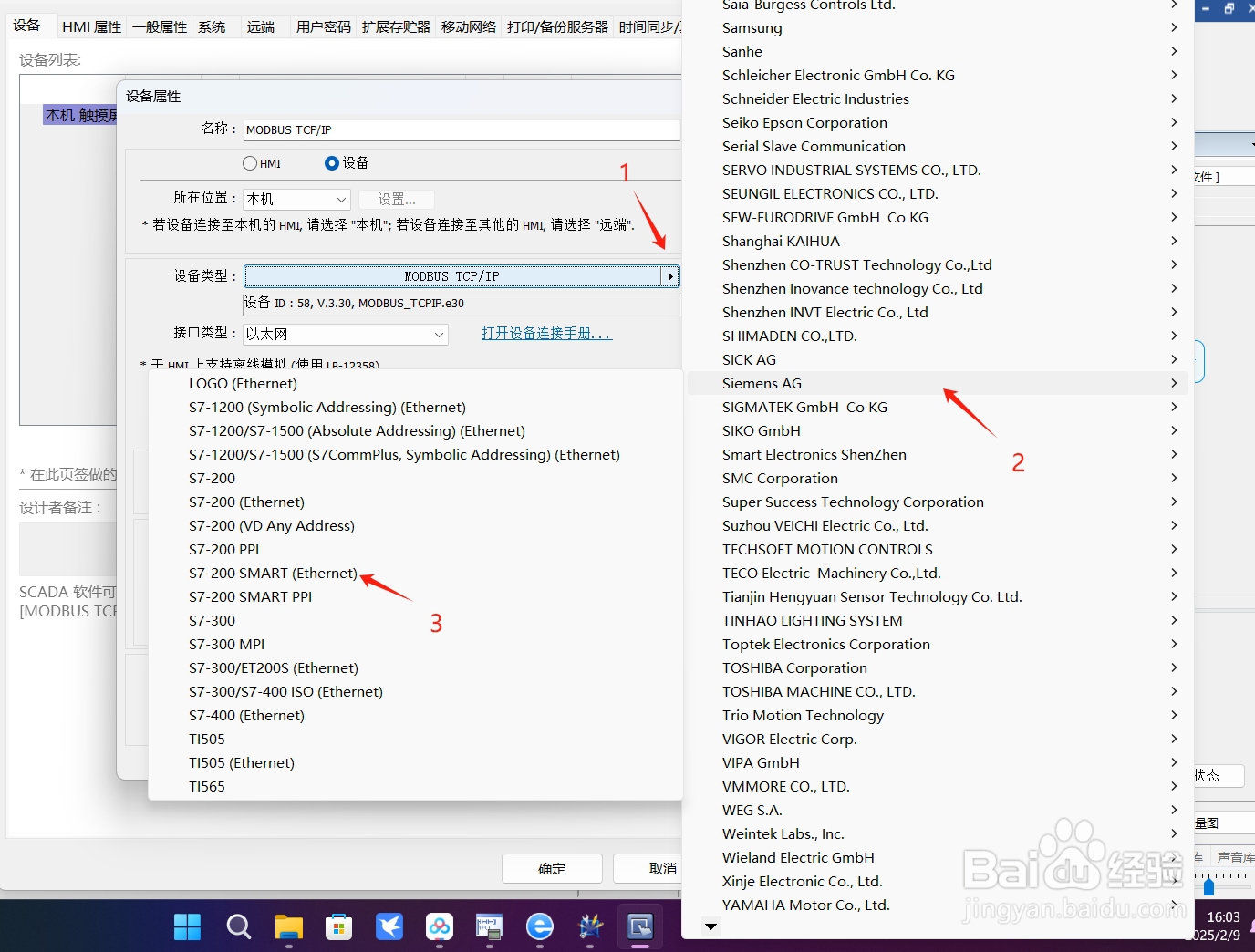Viewport: 1255px width, 952px height.
Task: Switch to the touch-screen HMI editor taskbar icon
Action: [x=640, y=926]
